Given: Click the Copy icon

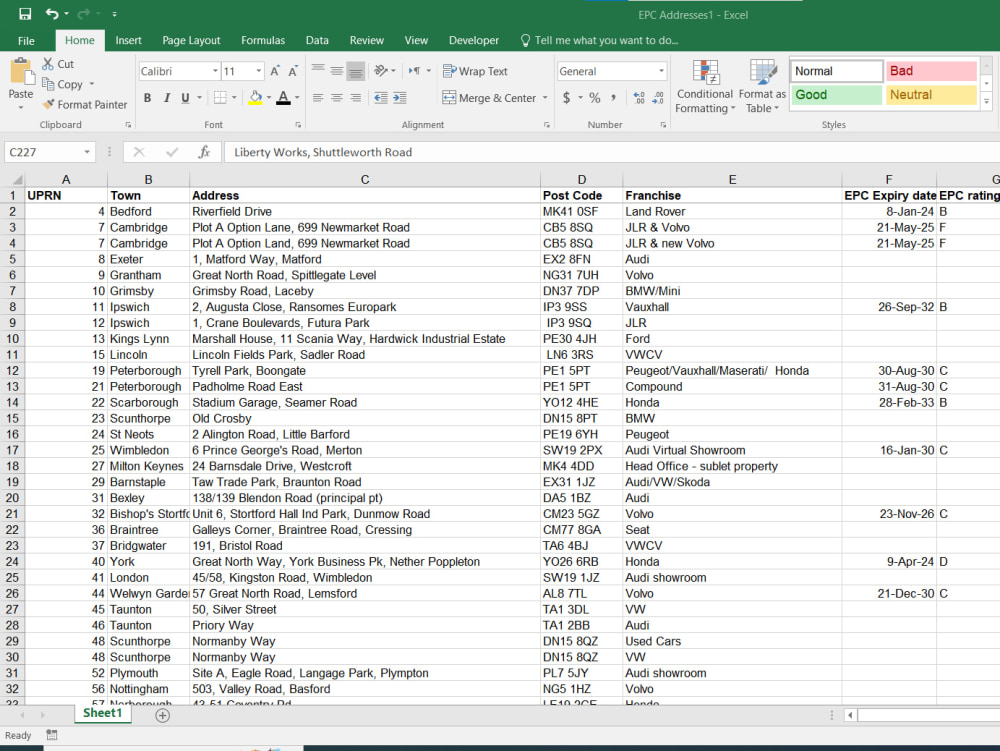Looking at the screenshot, I should point(48,84).
